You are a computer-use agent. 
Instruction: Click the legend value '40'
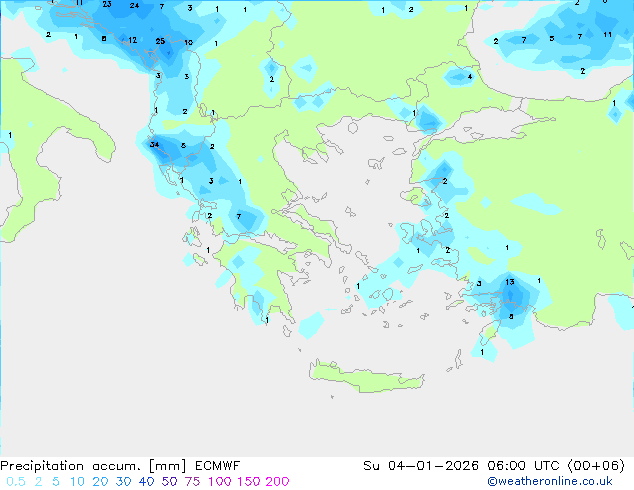[x=146, y=482]
